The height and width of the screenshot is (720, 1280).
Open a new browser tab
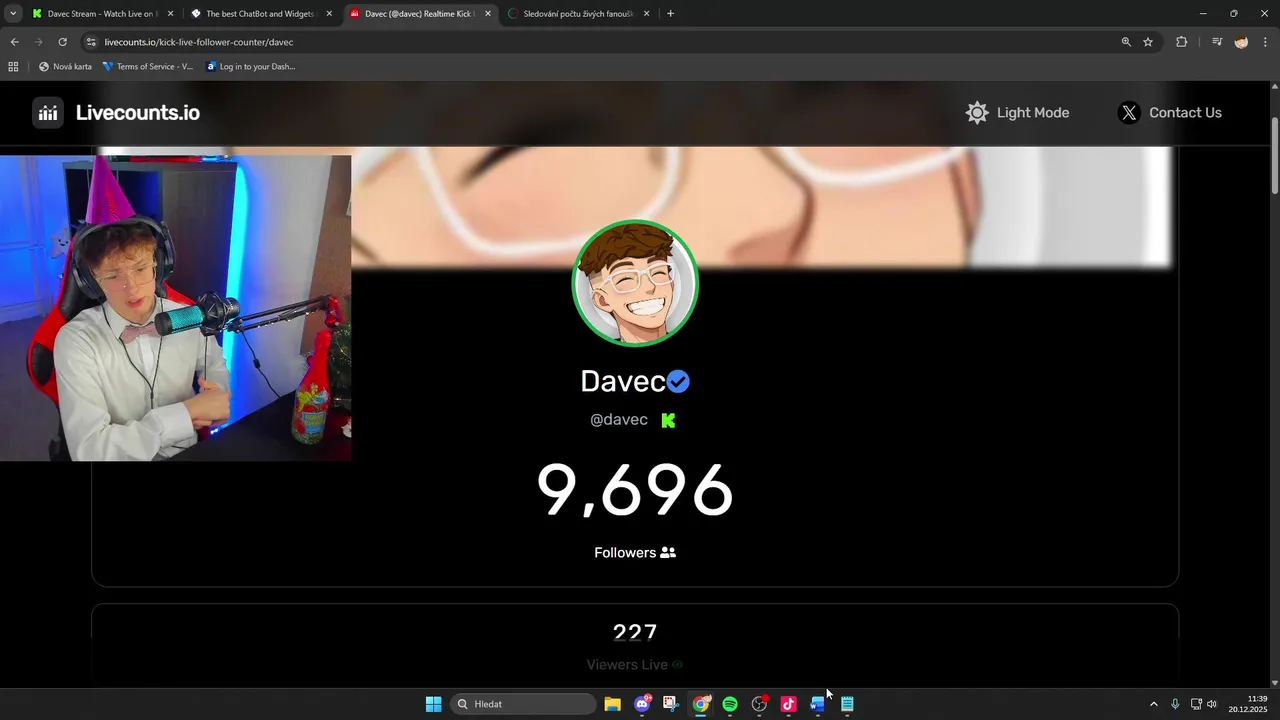pyautogui.click(x=670, y=14)
